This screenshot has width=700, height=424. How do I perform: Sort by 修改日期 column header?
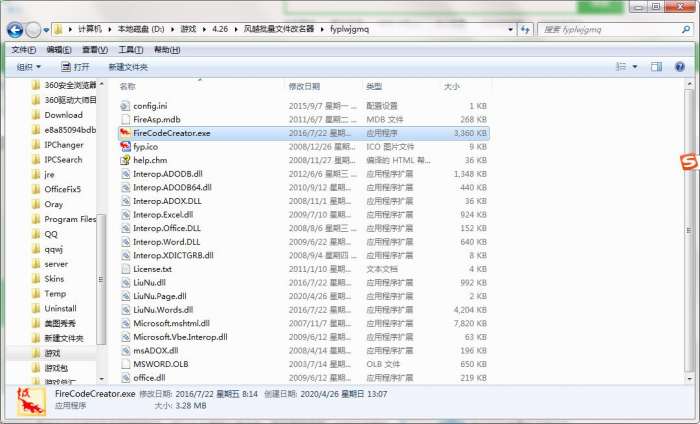pyautogui.click(x=304, y=86)
